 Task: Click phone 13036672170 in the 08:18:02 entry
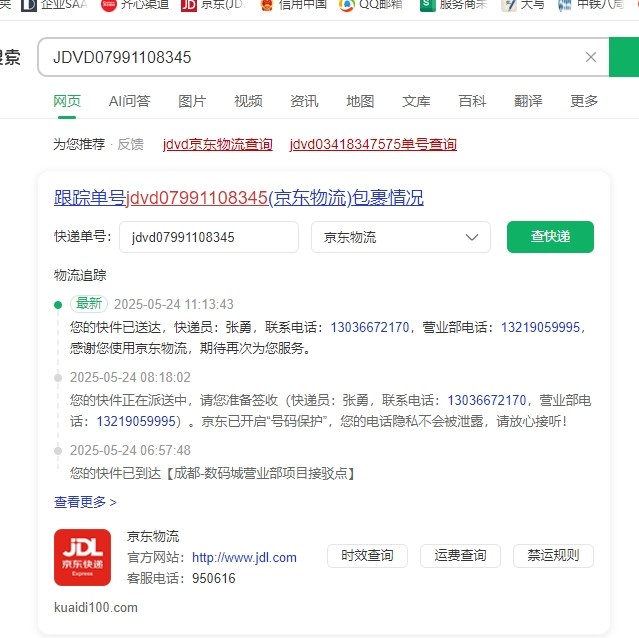pyautogui.click(x=487, y=400)
